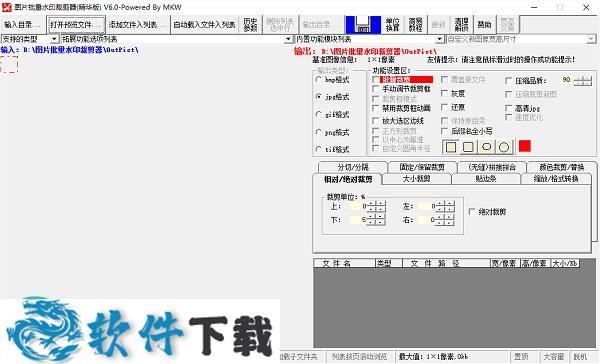Click the 左 crop value stepper

(x=445, y=207)
